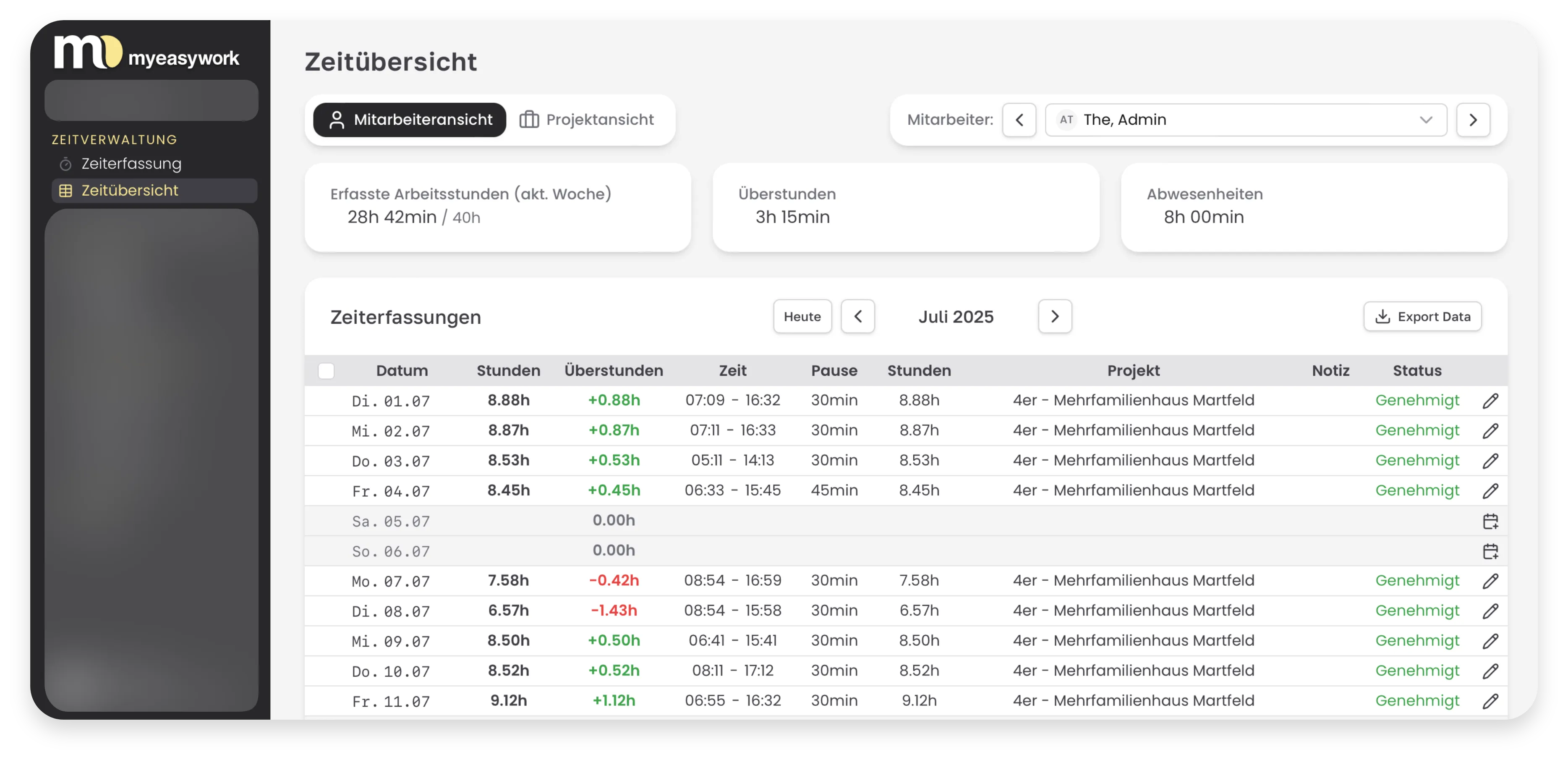Click the edit pencil for Di. 01.07
This screenshot has height=760, width=1568.
1490,401
